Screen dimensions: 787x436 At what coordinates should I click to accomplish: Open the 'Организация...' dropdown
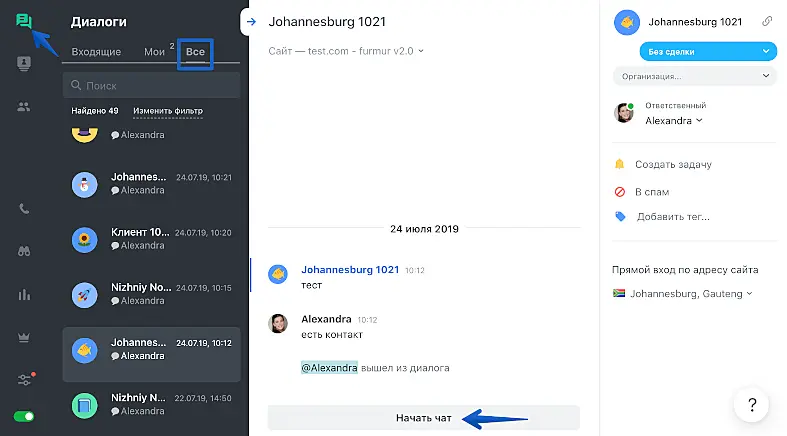[x=694, y=76]
